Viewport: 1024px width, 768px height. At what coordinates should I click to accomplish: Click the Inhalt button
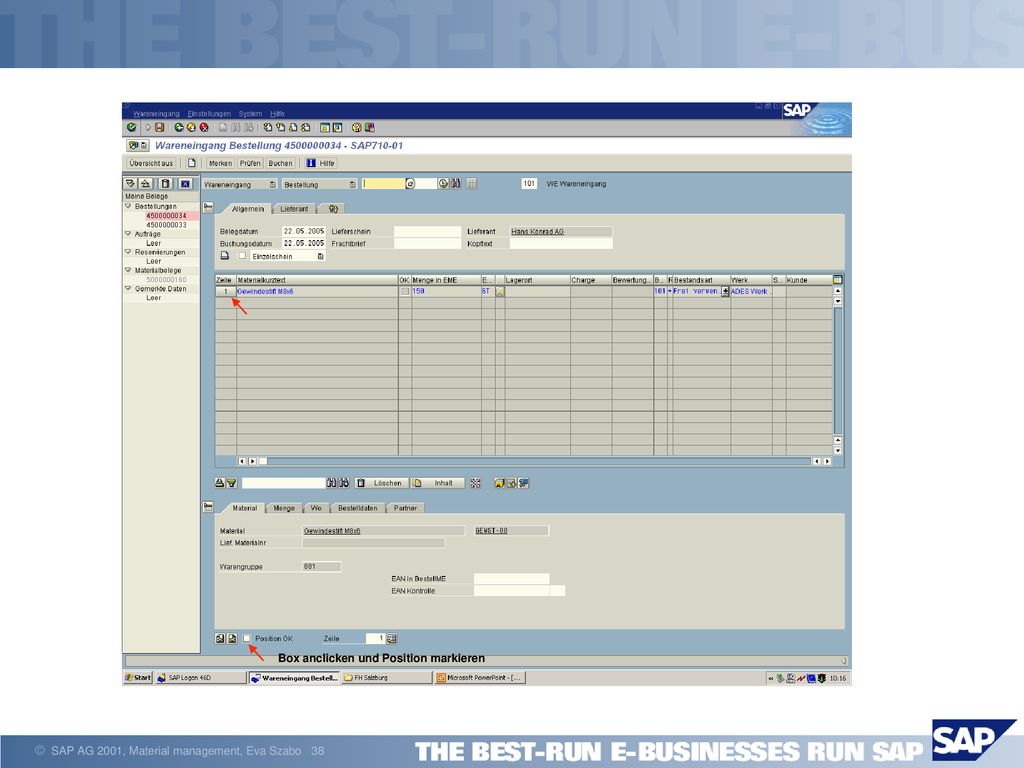[438, 483]
